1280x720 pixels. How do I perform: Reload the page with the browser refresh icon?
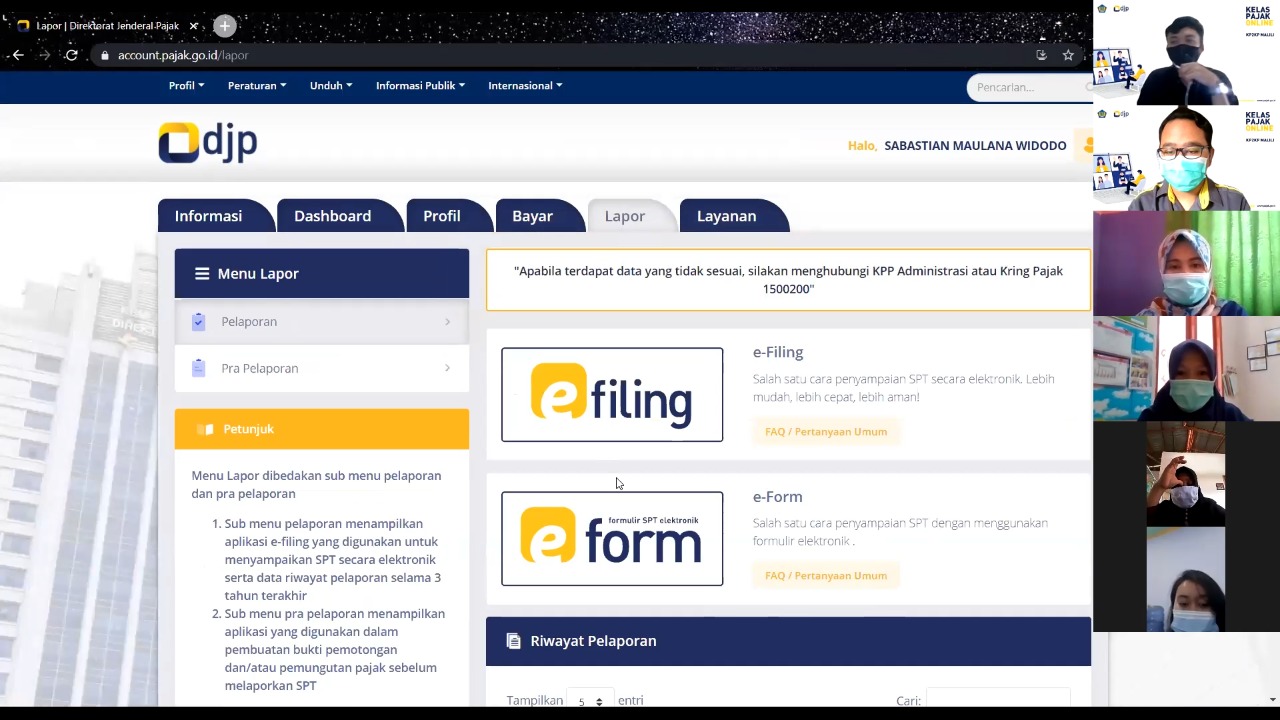71,55
